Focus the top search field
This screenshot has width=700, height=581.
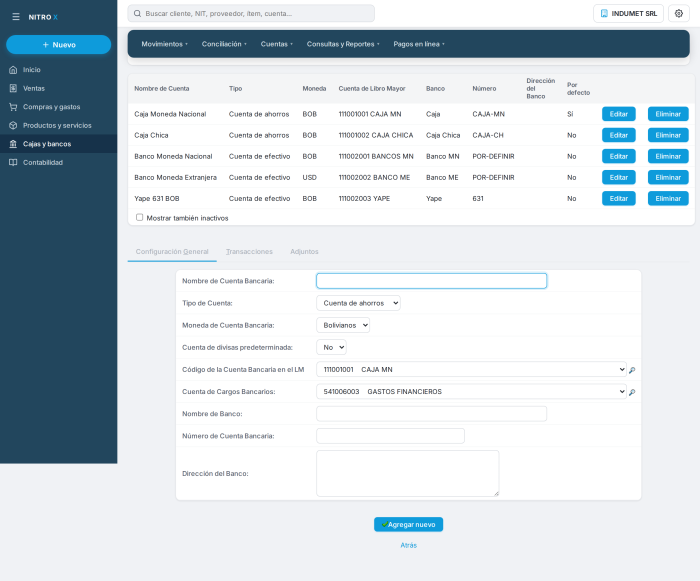pyautogui.click(x=251, y=13)
